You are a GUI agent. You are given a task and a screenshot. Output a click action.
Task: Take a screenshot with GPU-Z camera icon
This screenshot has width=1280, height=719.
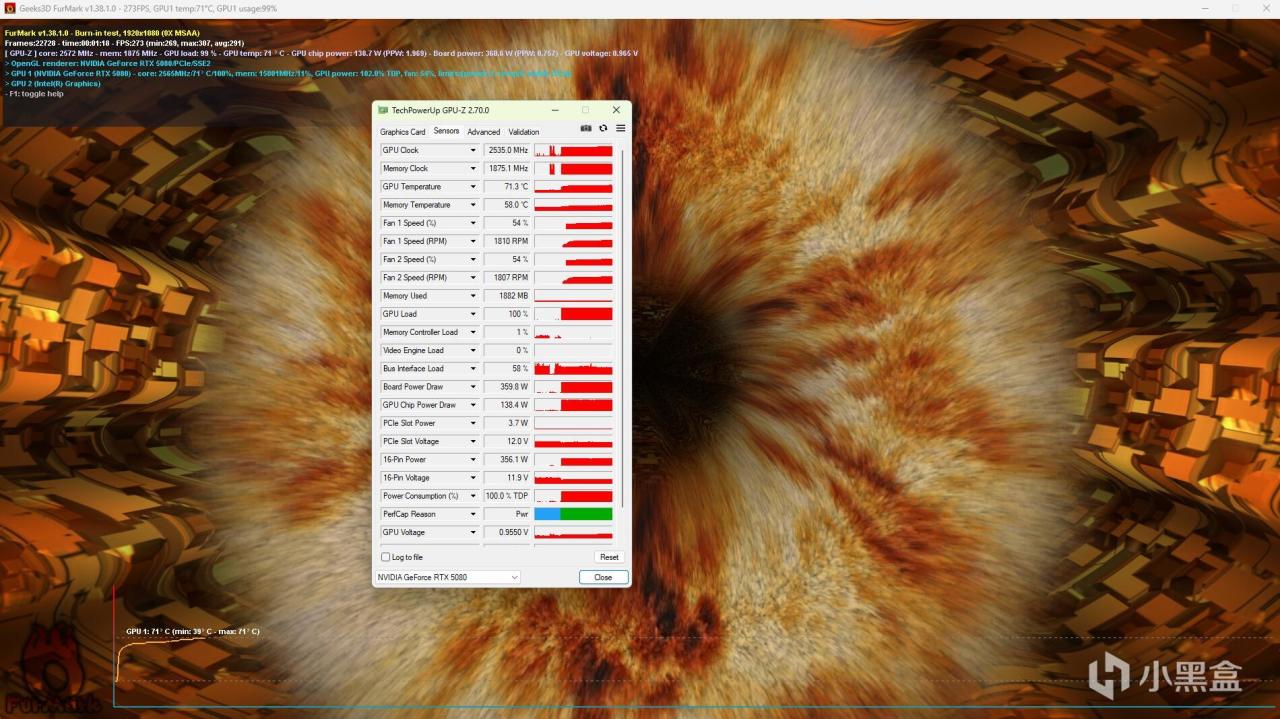pyautogui.click(x=586, y=128)
